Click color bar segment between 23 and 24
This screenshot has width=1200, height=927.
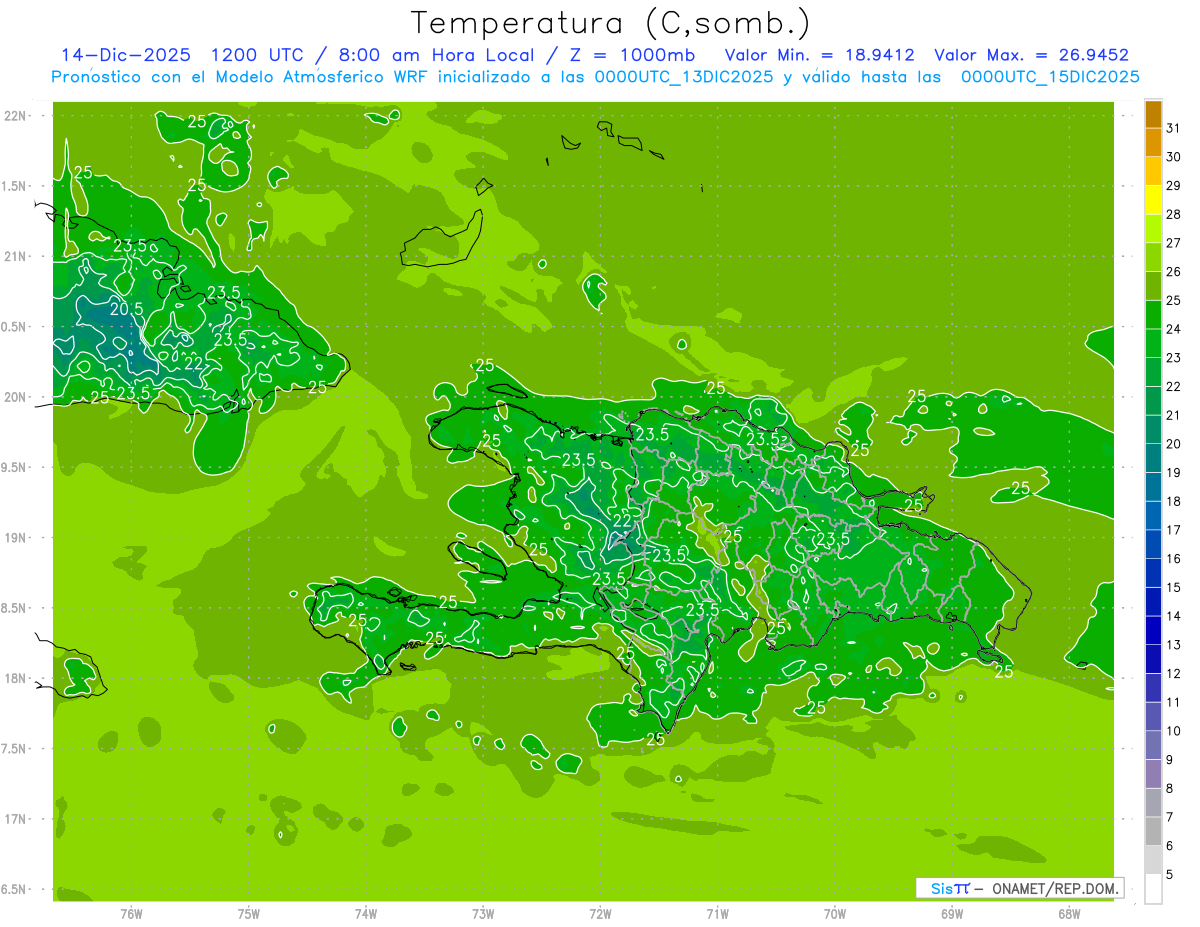[x=1153, y=344]
